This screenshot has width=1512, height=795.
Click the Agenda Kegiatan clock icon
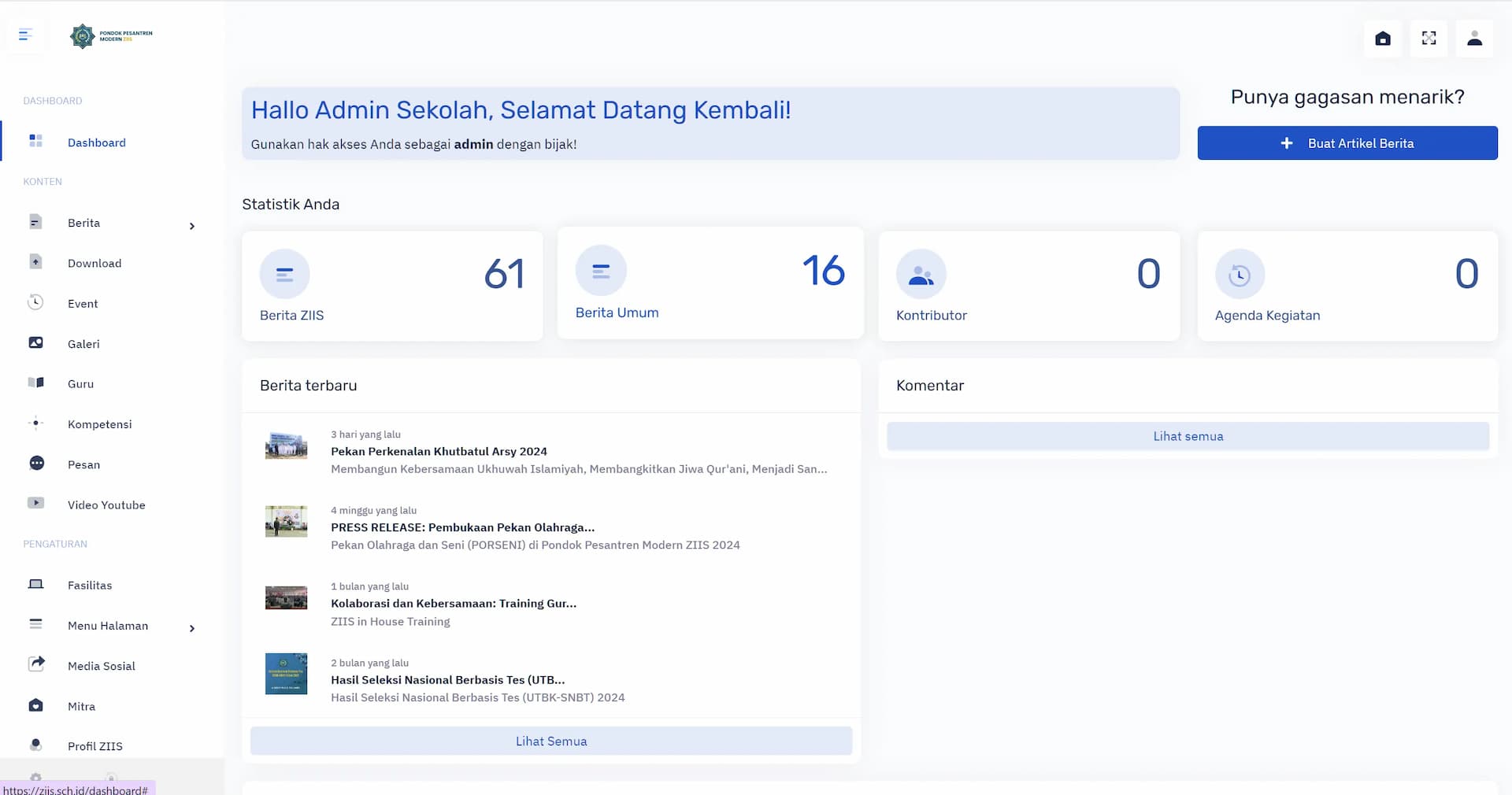tap(1240, 274)
